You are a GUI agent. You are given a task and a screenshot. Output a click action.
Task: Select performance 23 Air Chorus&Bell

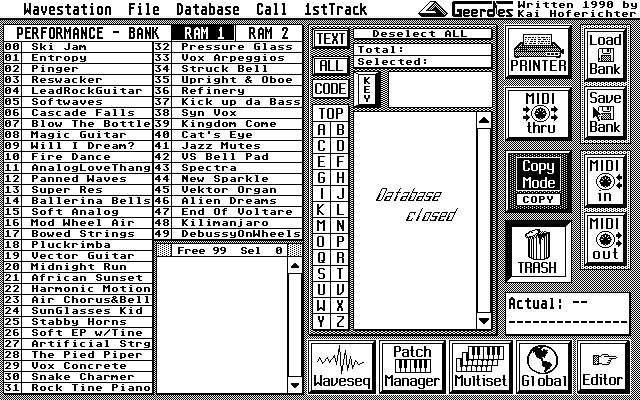tap(78, 300)
